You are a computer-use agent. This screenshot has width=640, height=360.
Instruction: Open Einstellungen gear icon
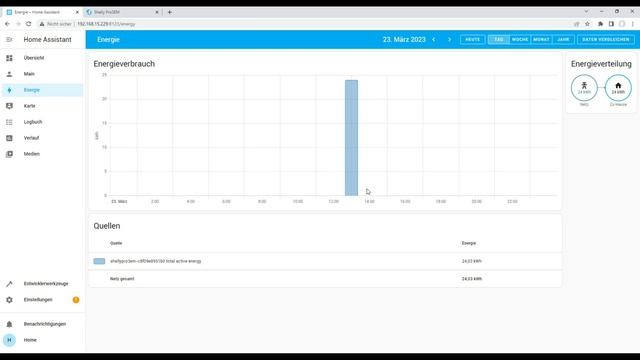pos(9,300)
